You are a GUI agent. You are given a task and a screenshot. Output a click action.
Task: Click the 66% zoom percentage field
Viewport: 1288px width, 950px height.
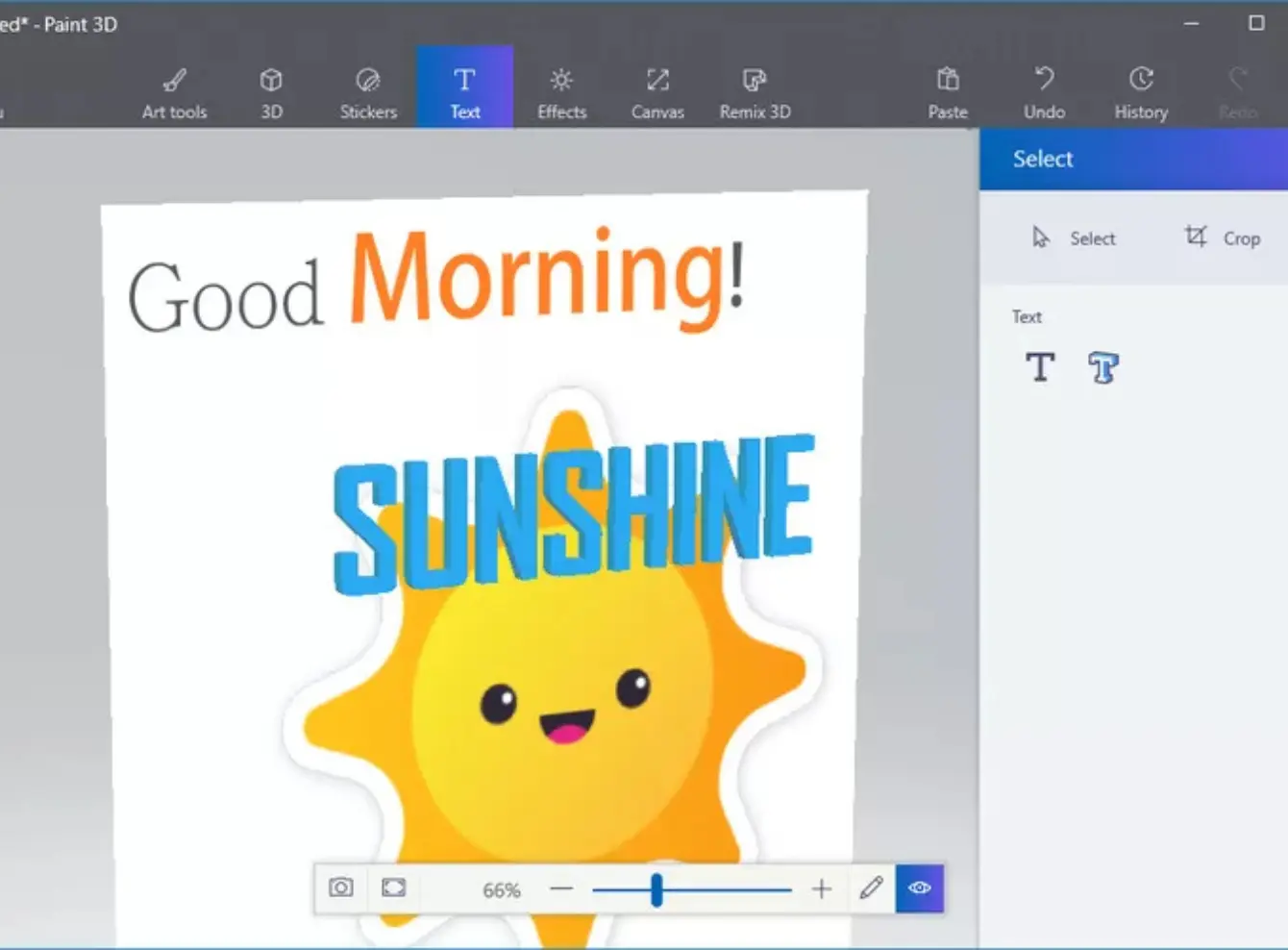501,890
